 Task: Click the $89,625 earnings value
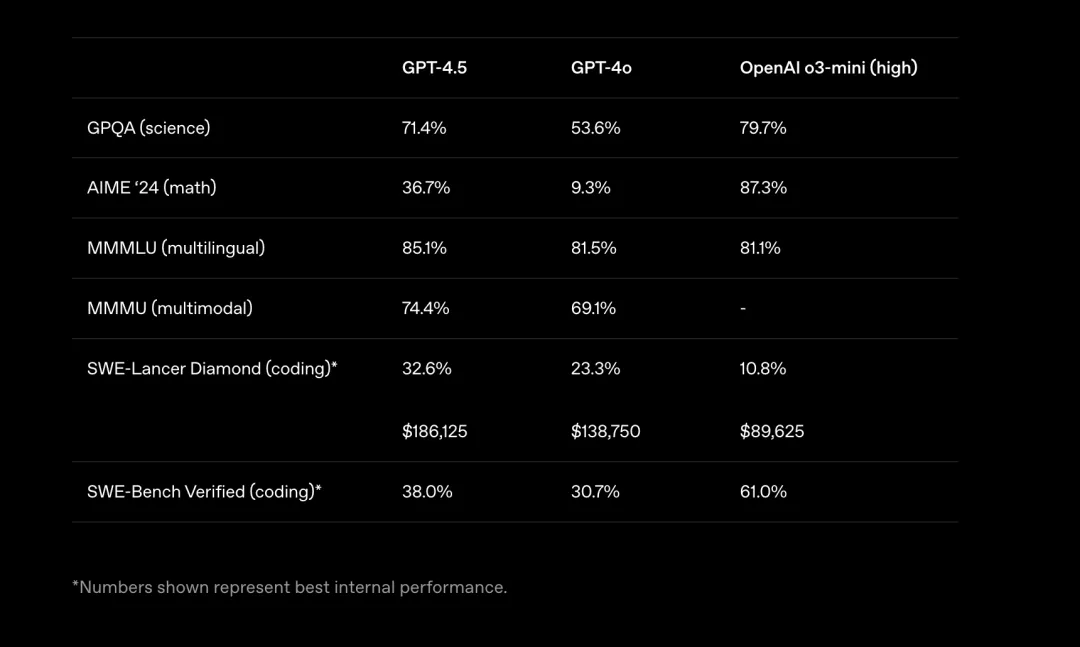tap(771, 431)
